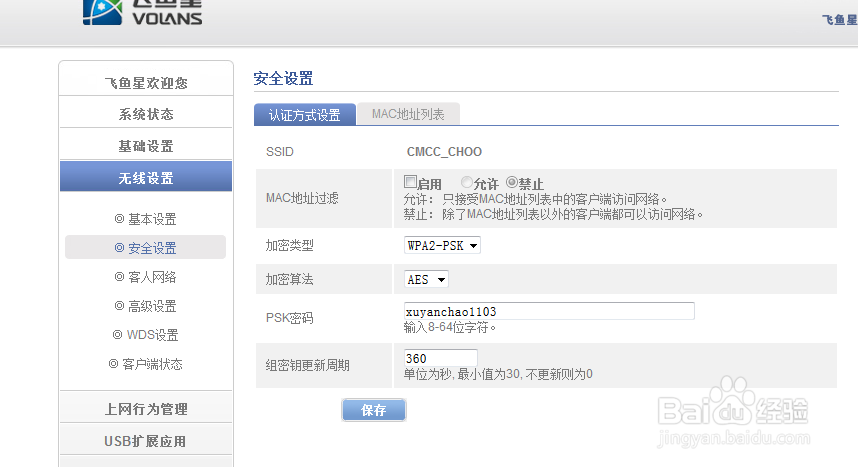This screenshot has height=467, width=858.
Task: Click the SSID label
Action: [x=280, y=152]
